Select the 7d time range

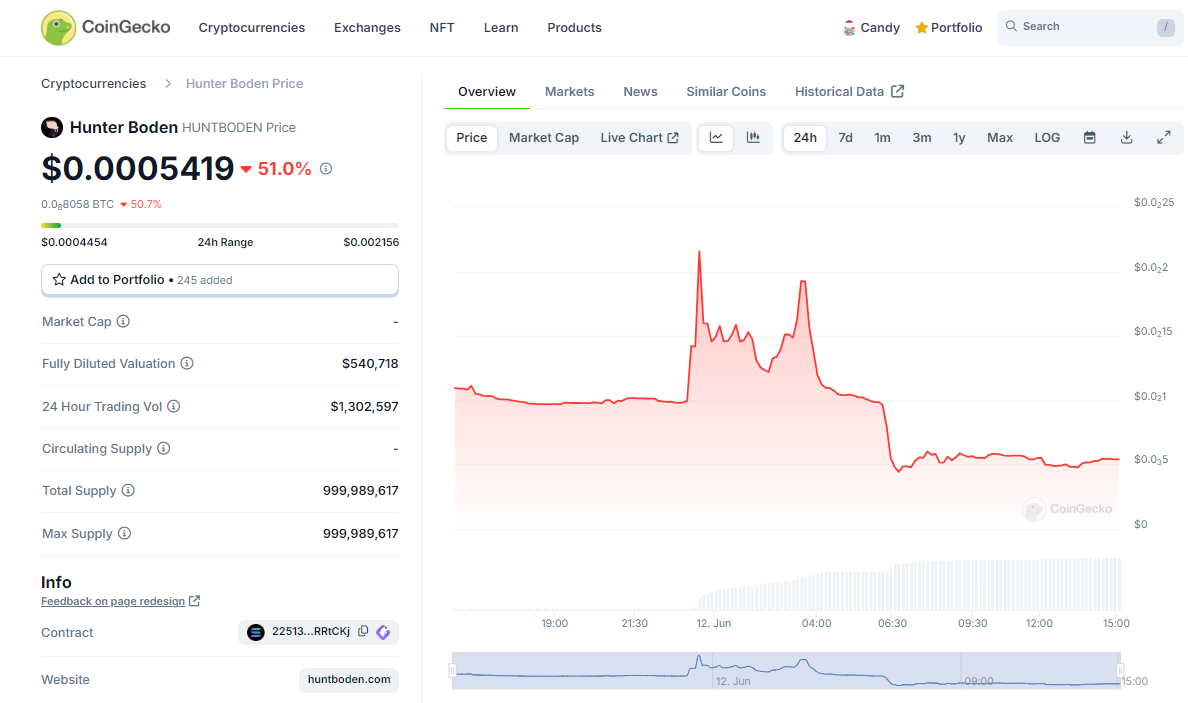(845, 138)
